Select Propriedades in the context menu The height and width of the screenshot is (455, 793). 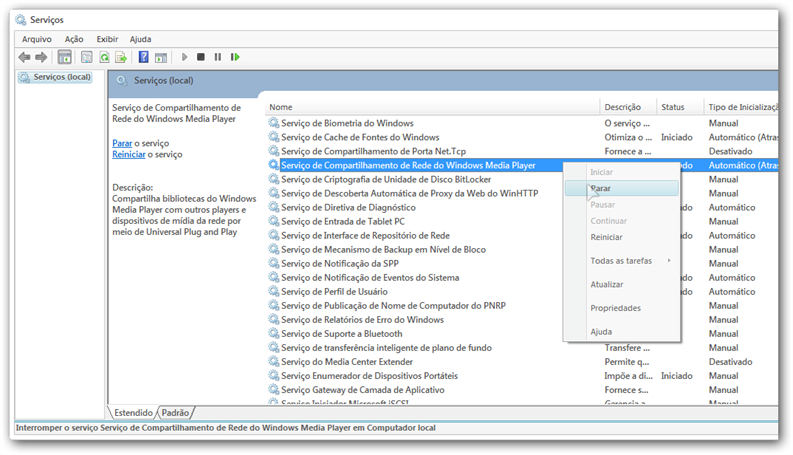coord(615,308)
